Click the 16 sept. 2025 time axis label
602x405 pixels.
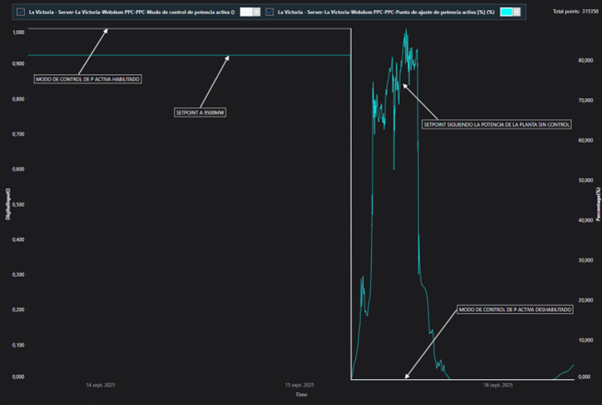point(500,384)
